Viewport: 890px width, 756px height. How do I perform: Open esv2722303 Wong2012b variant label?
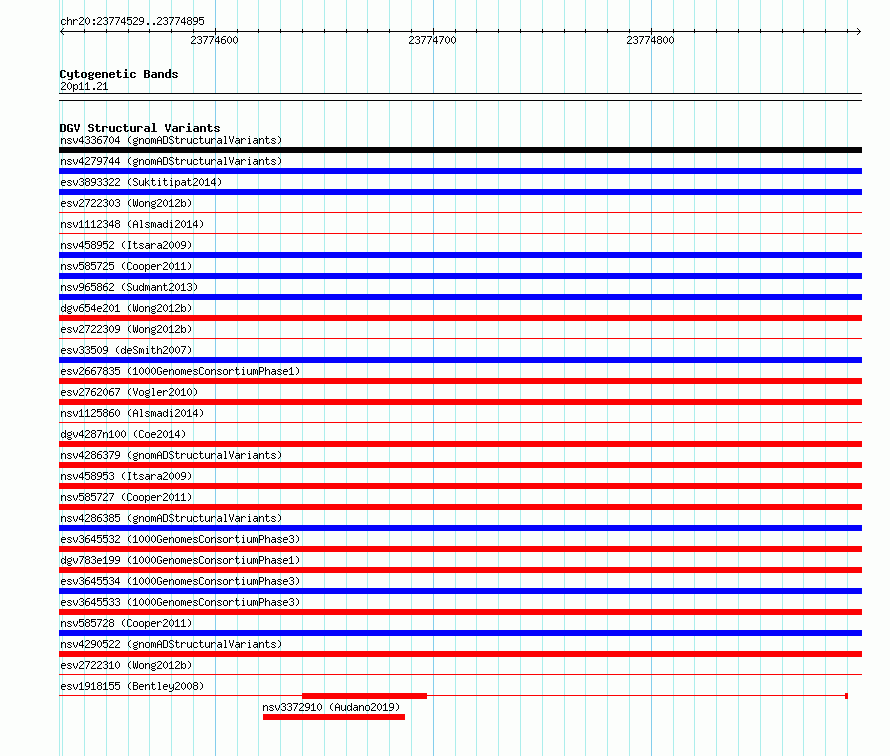point(126,203)
